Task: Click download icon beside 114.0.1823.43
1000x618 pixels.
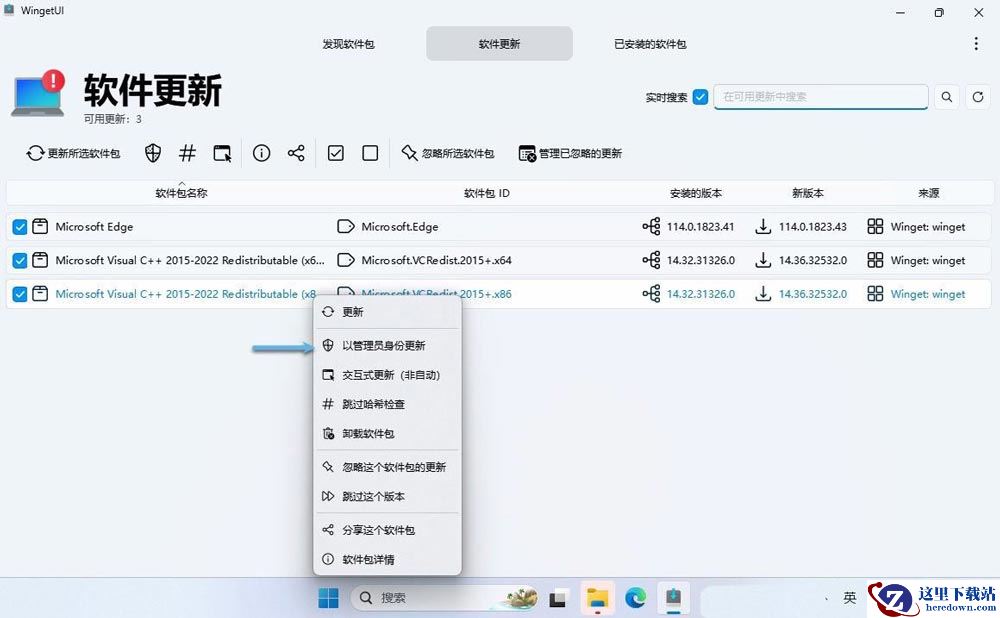Action: (x=763, y=226)
